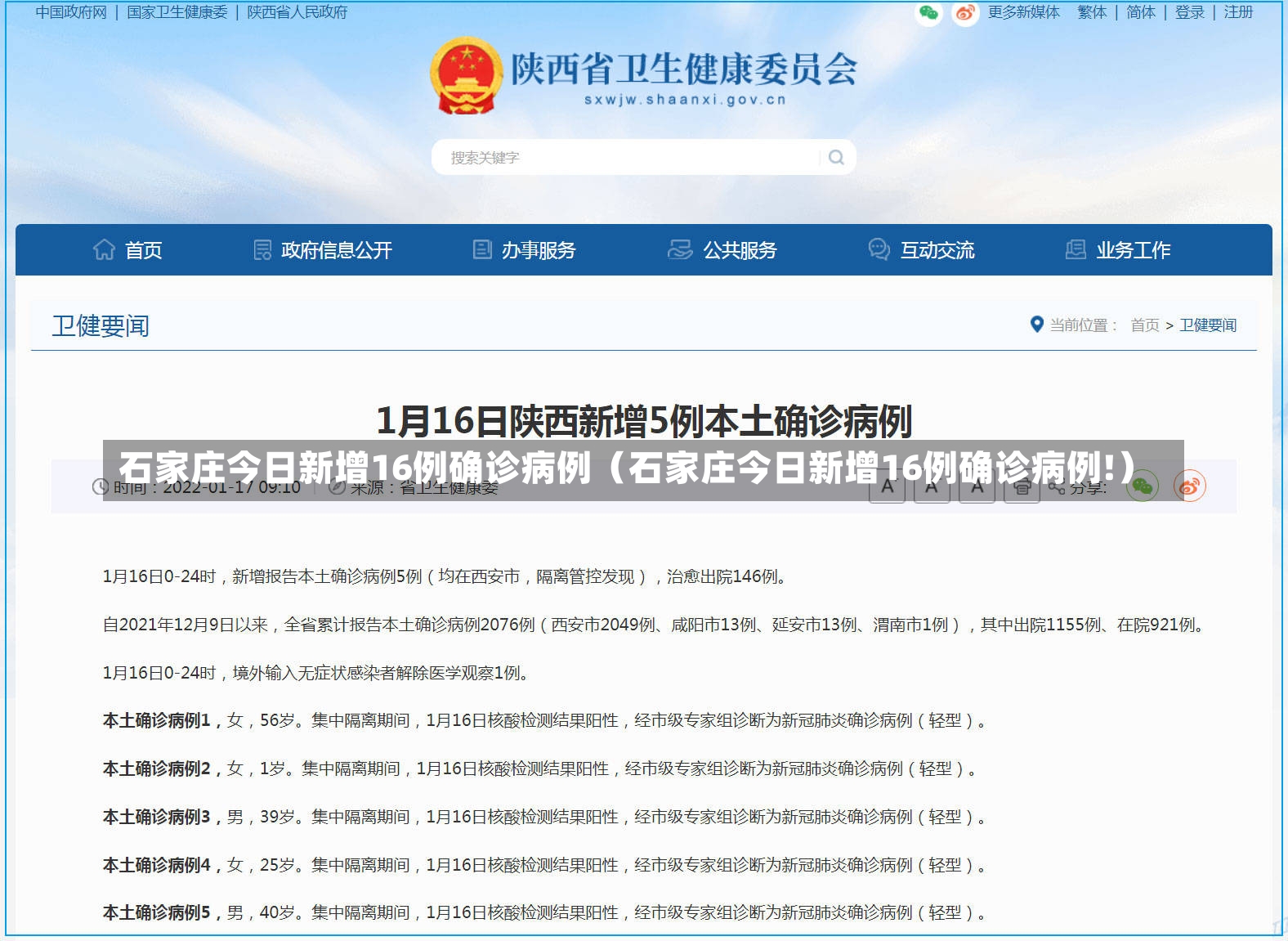The width and height of the screenshot is (1288, 941).
Task: Open the 互动交流 navigation menu
Action: tap(922, 249)
